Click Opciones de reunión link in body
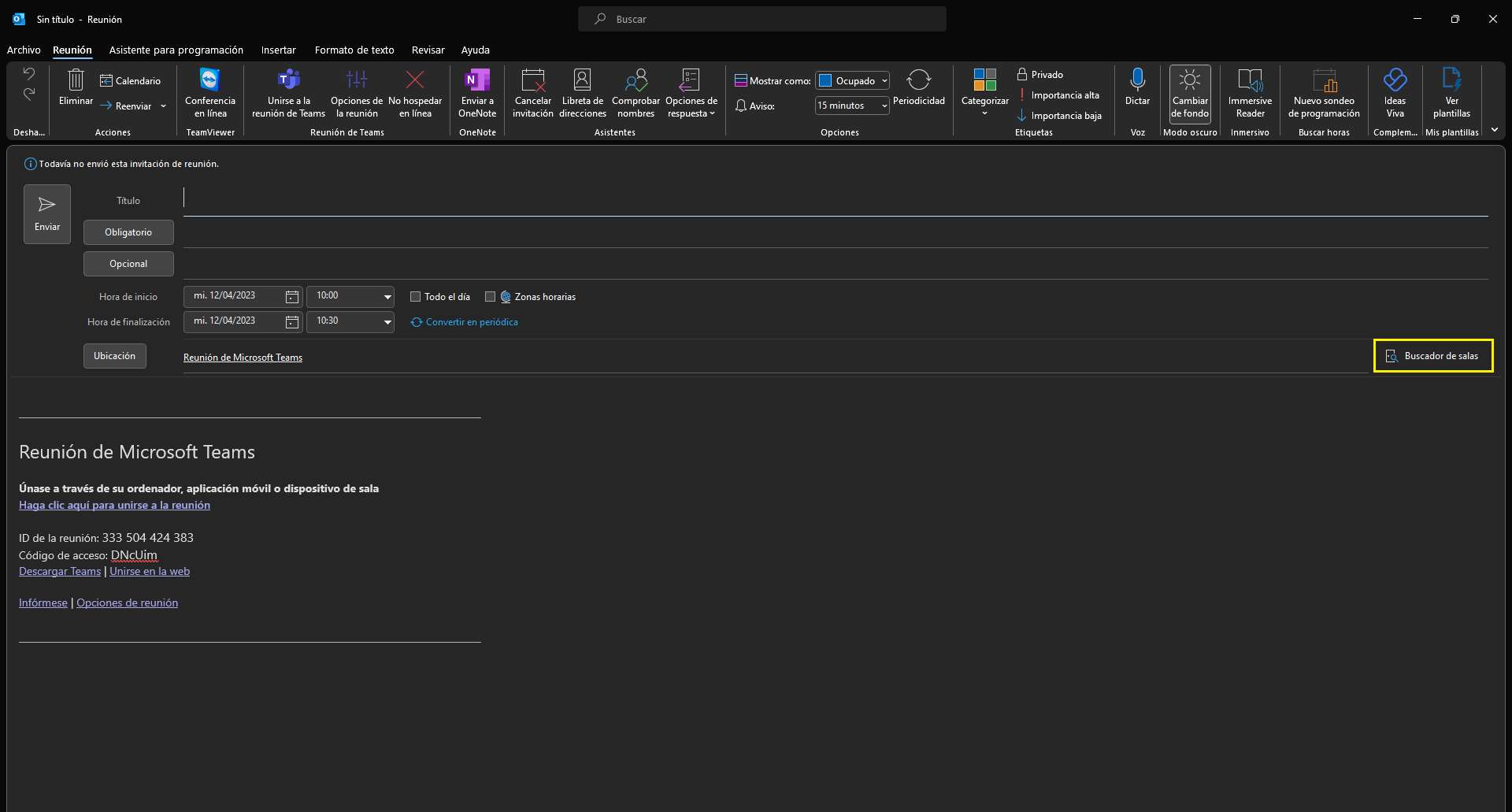 tap(127, 603)
